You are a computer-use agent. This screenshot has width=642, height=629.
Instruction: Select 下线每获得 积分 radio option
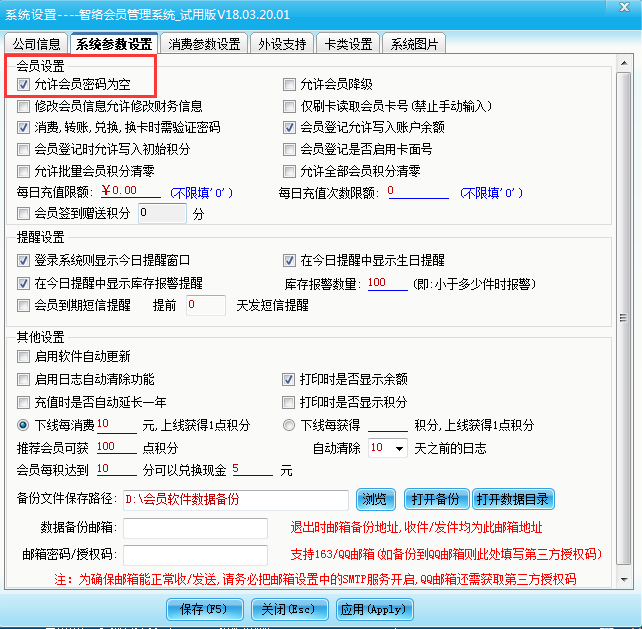289,425
